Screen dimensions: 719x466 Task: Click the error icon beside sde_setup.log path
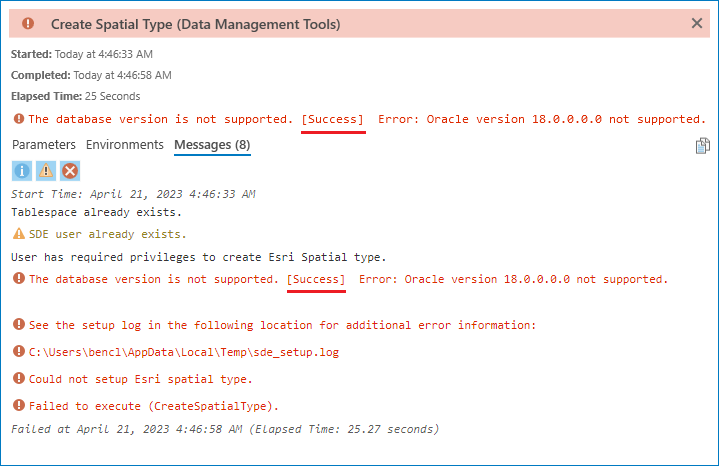[x=18, y=352]
